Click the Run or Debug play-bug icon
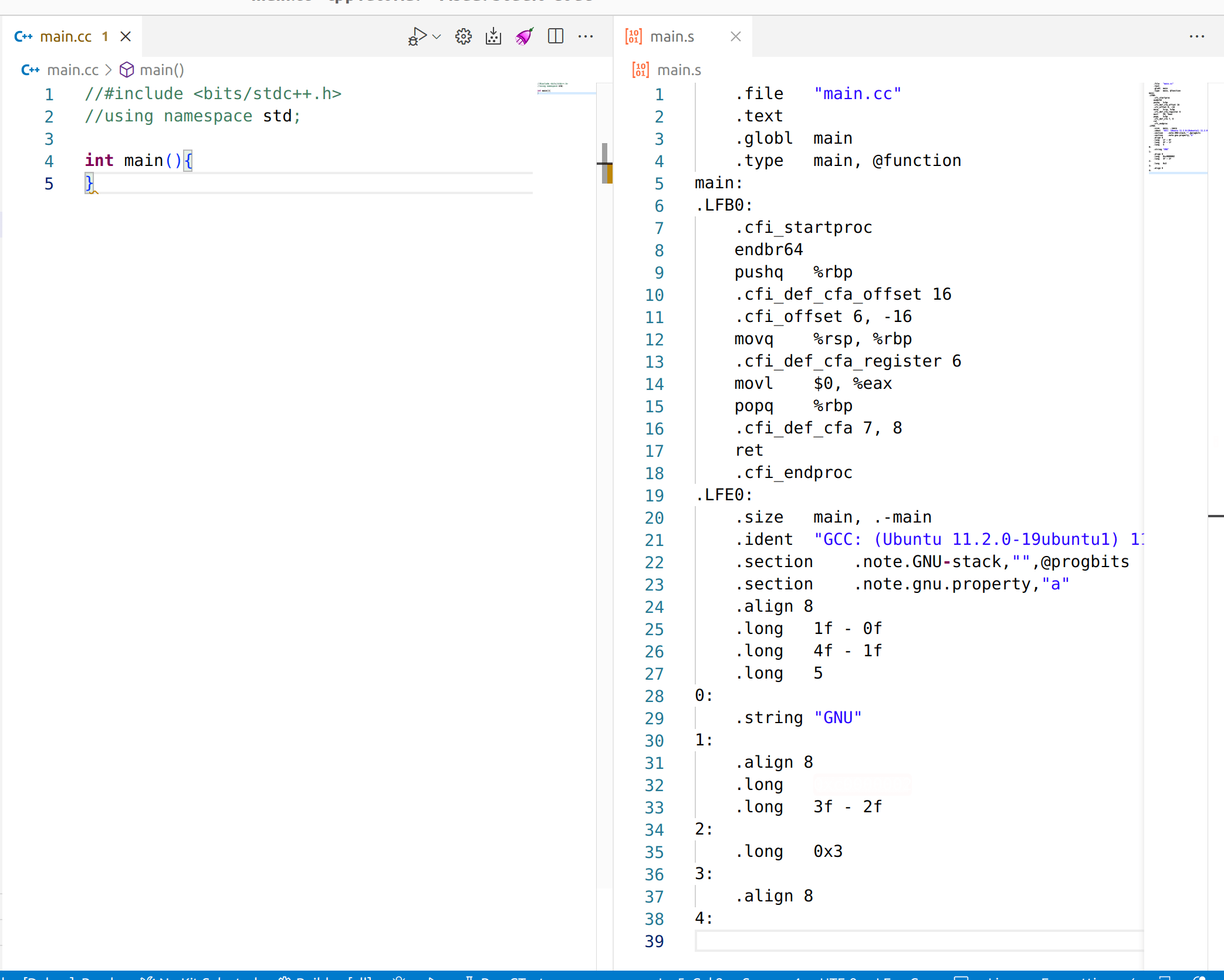This screenshot has width=1224, height=980. coord(417,36)
